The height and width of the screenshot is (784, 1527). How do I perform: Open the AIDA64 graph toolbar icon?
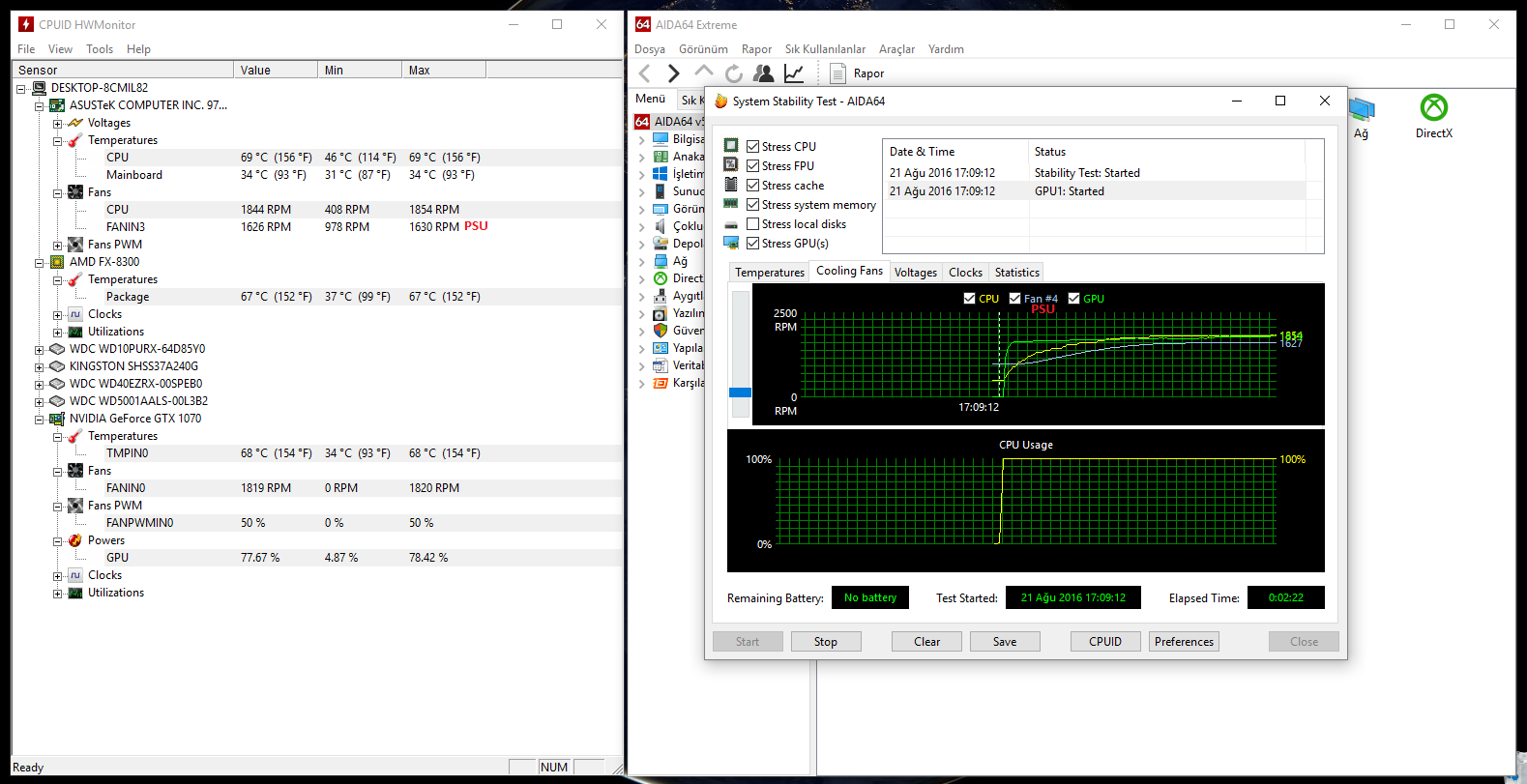(x=794, y=73)
